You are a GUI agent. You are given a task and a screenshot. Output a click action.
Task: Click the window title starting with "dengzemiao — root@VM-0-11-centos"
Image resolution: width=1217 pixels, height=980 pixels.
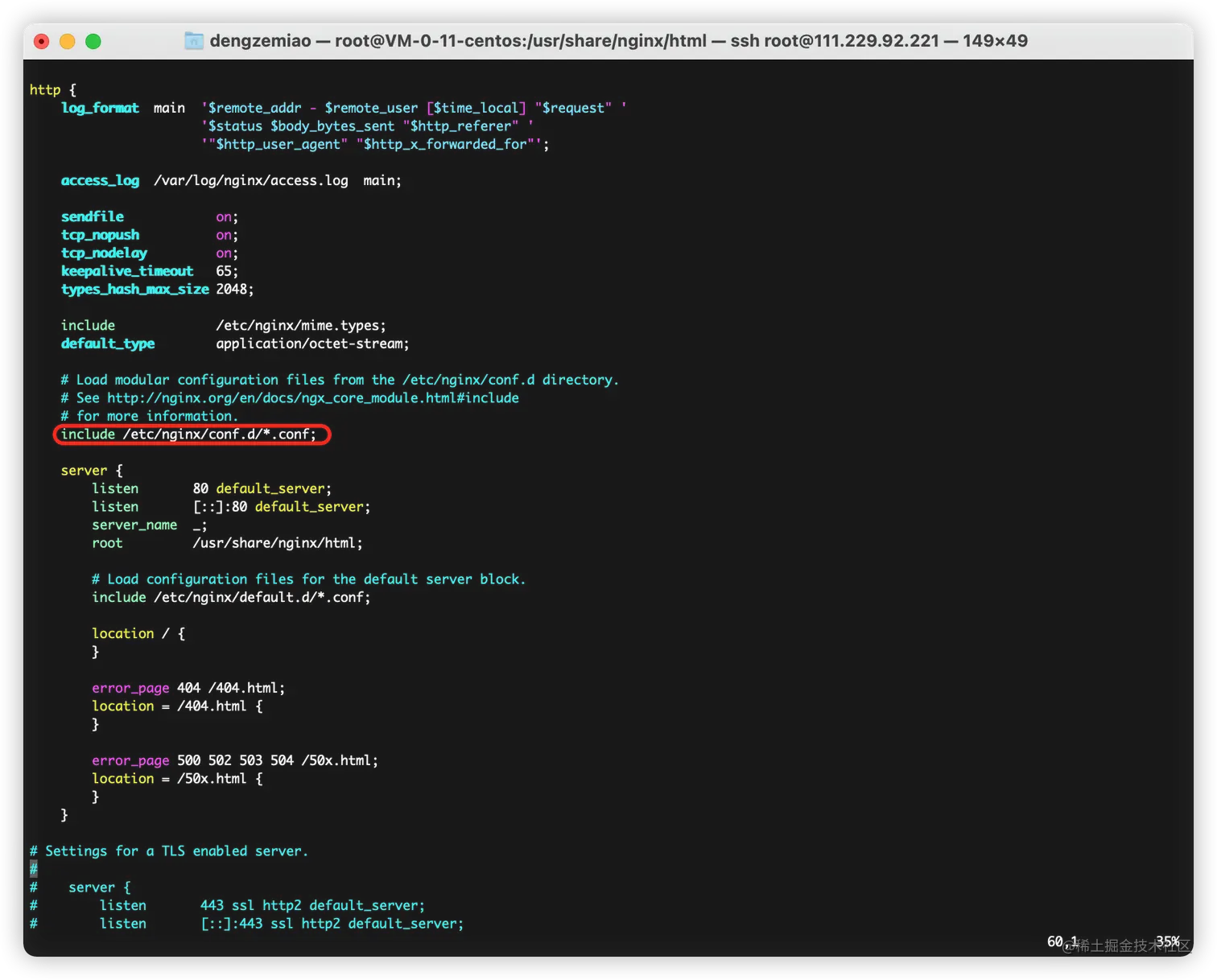618,41
